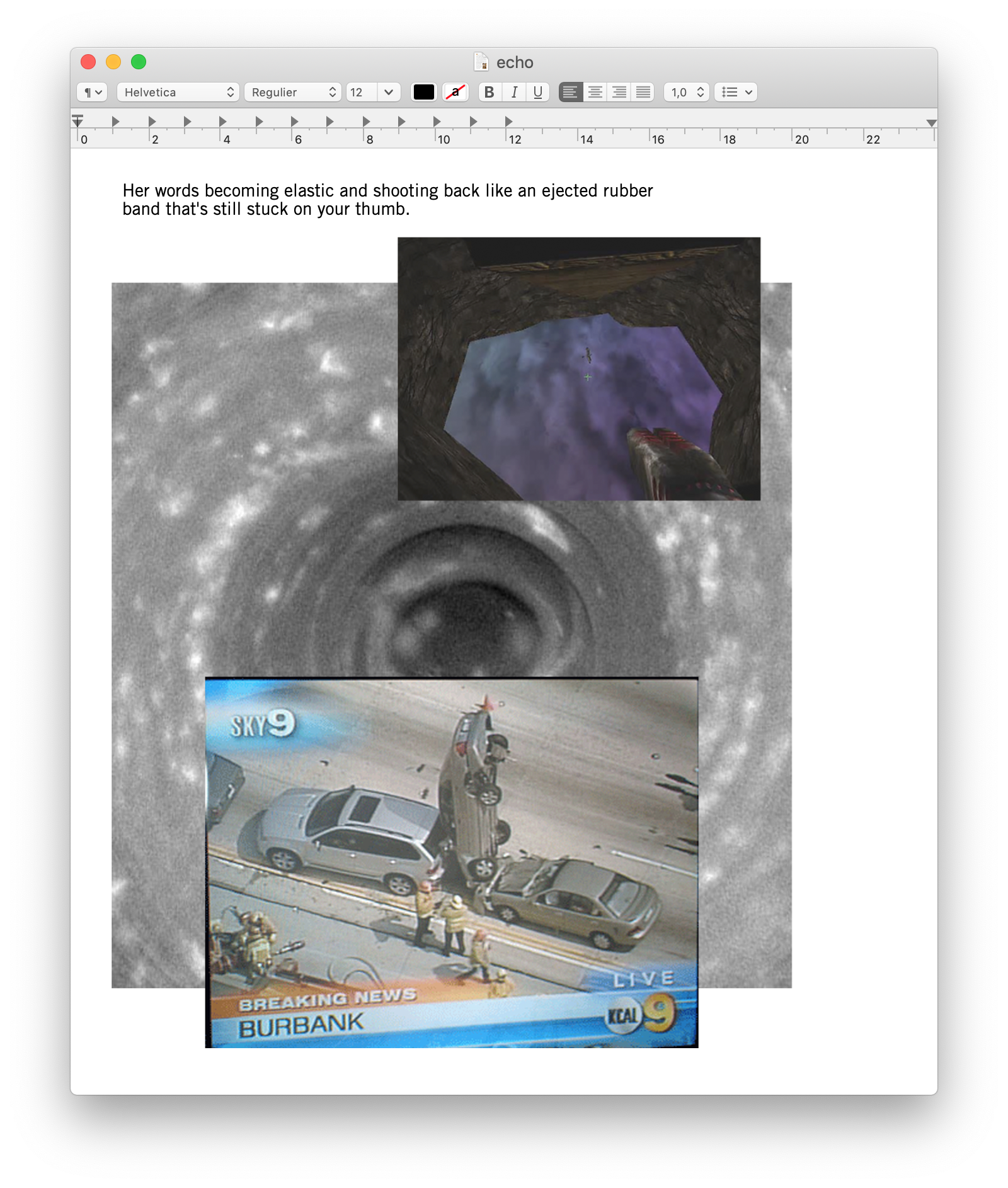Select the purple sky cave game image
Screen dimensions: 1008x1188
tap(579, 368)
